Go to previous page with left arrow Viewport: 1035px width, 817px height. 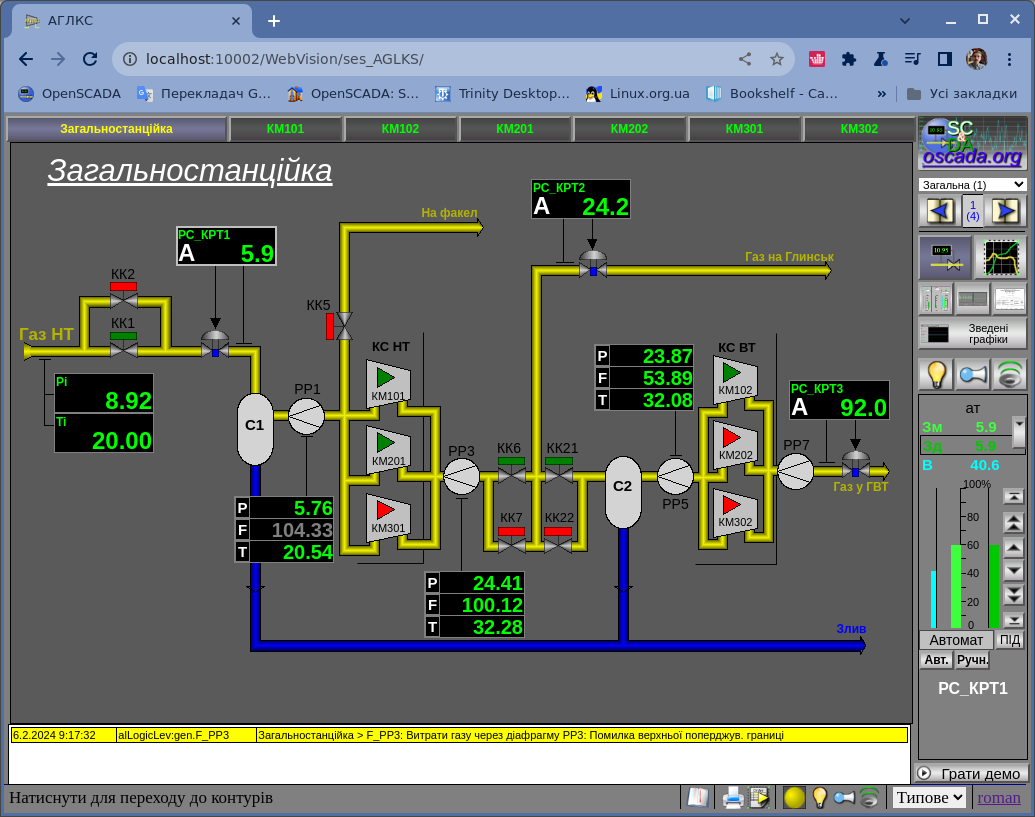coord(939,211)
